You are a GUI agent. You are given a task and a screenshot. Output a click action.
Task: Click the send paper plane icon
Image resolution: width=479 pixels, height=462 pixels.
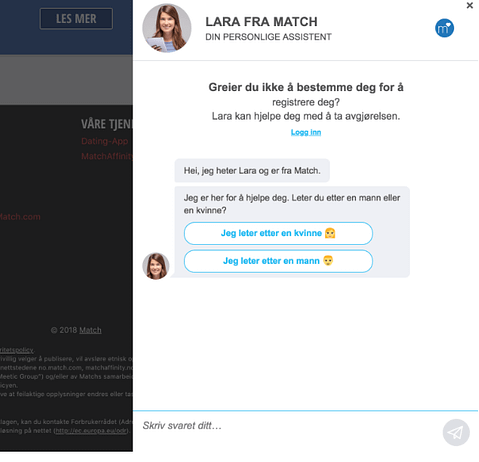click(x=456, y=432)
